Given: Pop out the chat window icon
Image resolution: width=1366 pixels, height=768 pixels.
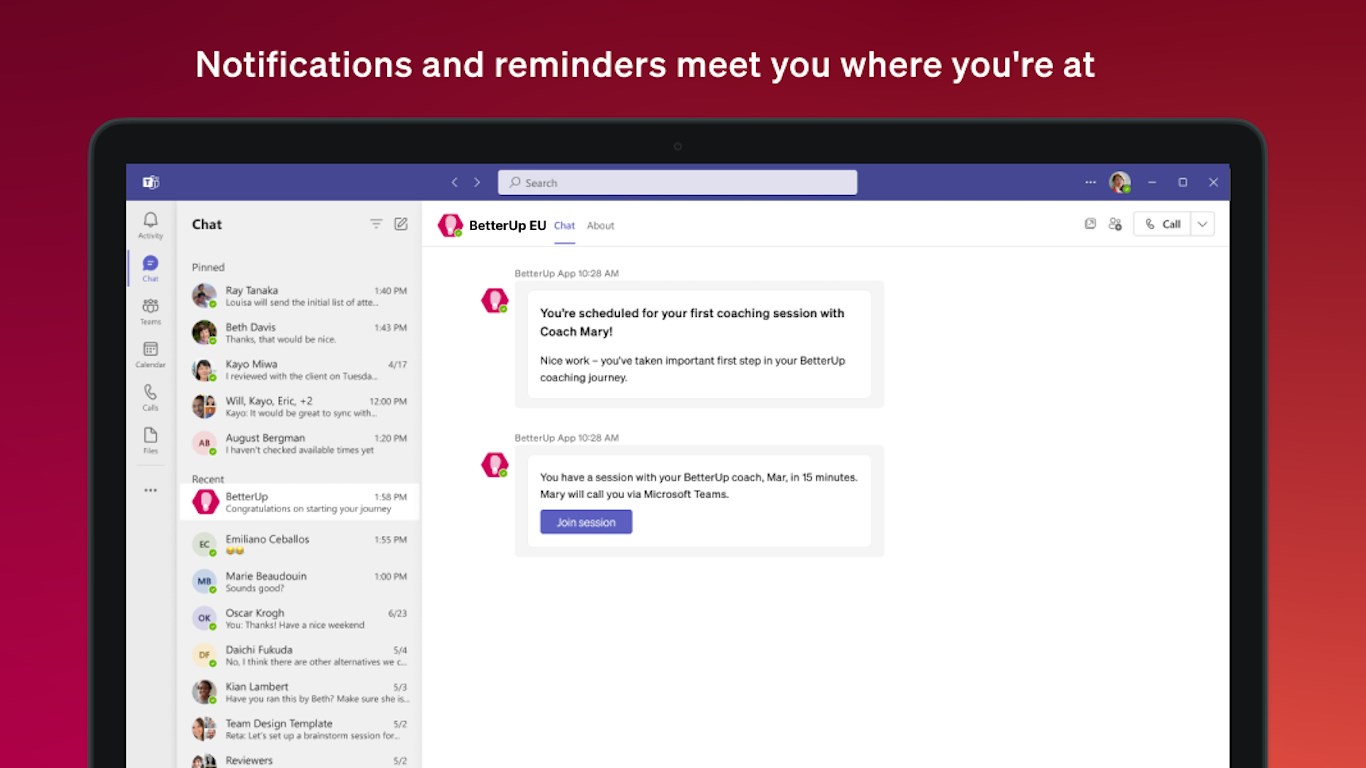Looking at the screenshot, I should tap(1090, 224).
